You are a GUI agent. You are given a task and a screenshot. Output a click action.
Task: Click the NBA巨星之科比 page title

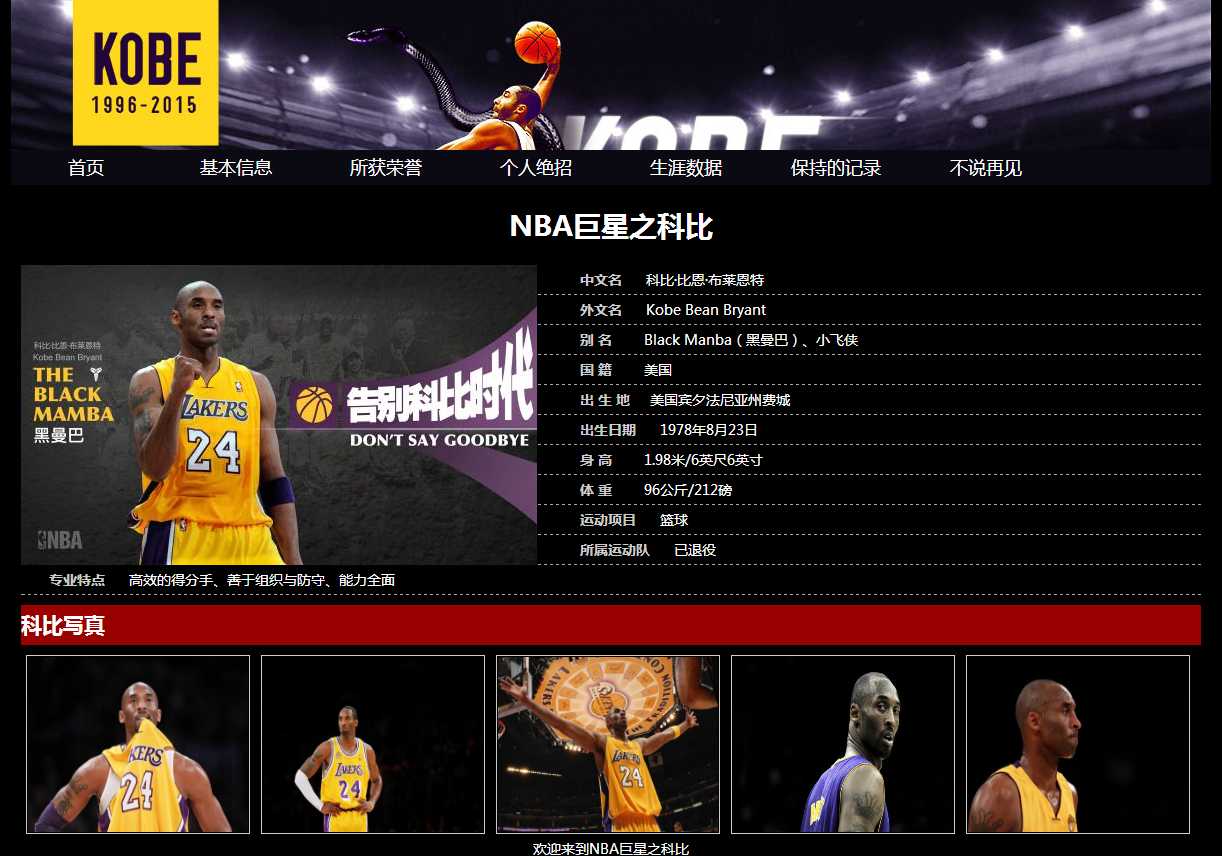[611, 227]
